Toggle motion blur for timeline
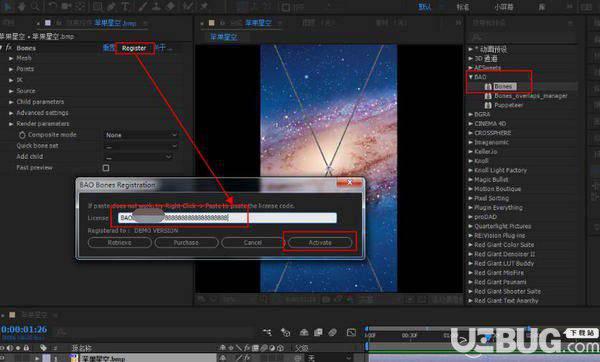 (332, 332)
